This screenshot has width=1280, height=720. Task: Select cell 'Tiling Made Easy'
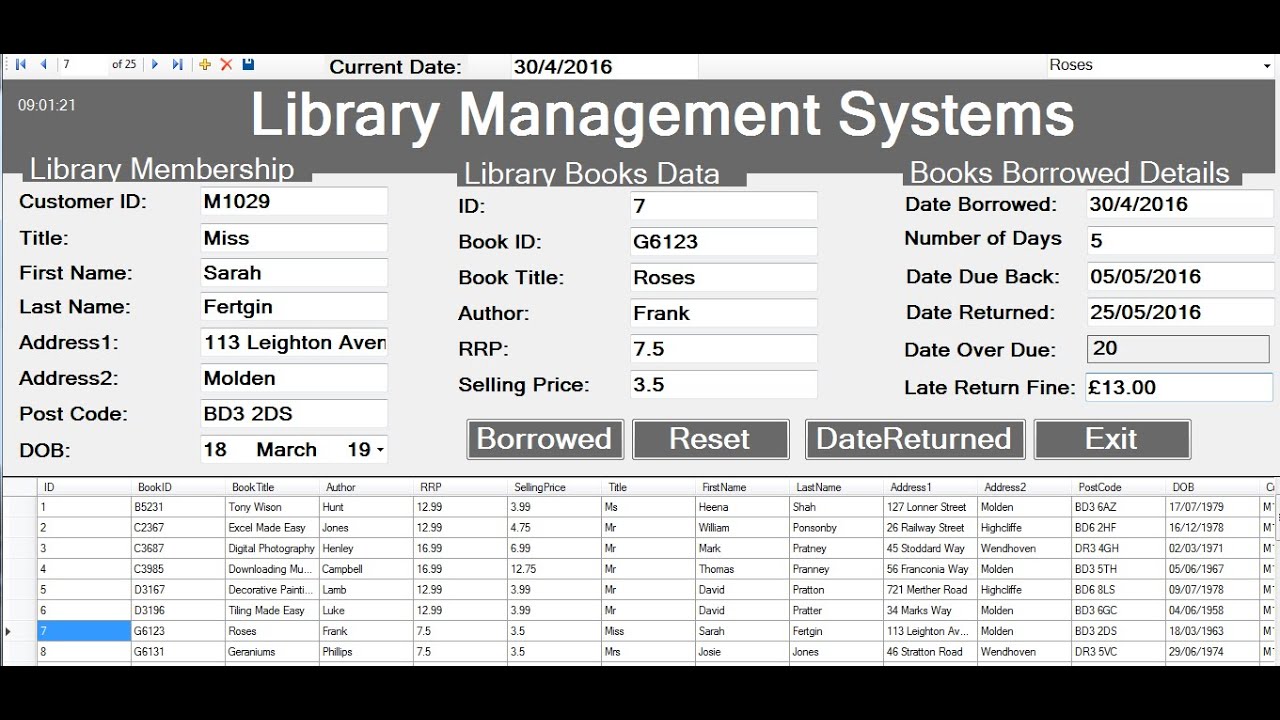[272, 610]
